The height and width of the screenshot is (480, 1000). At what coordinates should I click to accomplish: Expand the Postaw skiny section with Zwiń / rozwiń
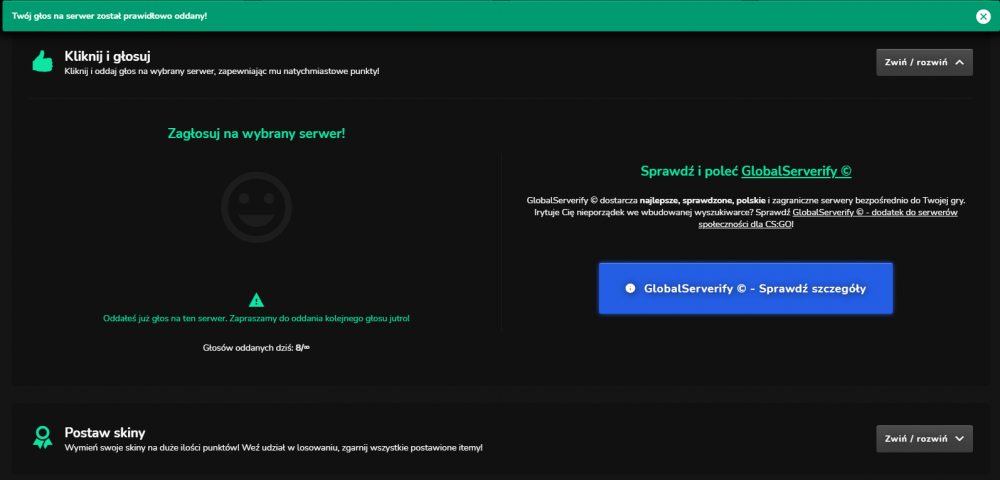pyautogui.click(x=924, y=439)
